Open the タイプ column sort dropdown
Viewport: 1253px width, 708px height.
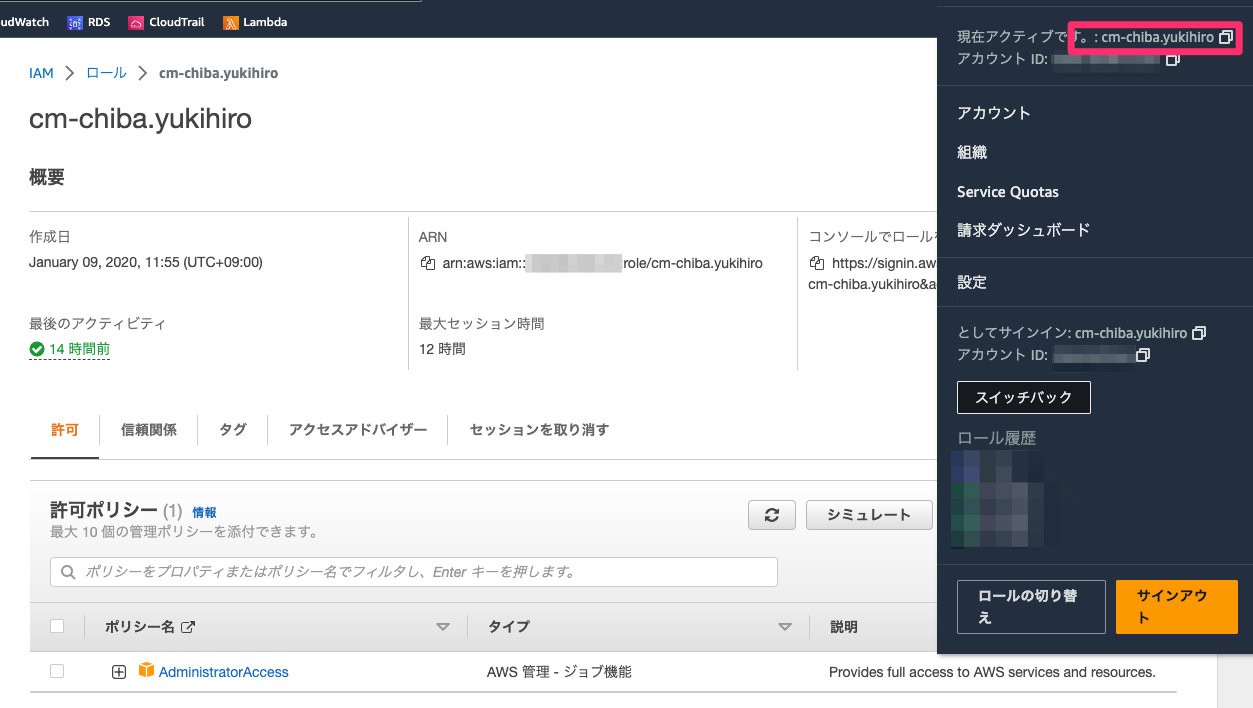tap(784, 626)
